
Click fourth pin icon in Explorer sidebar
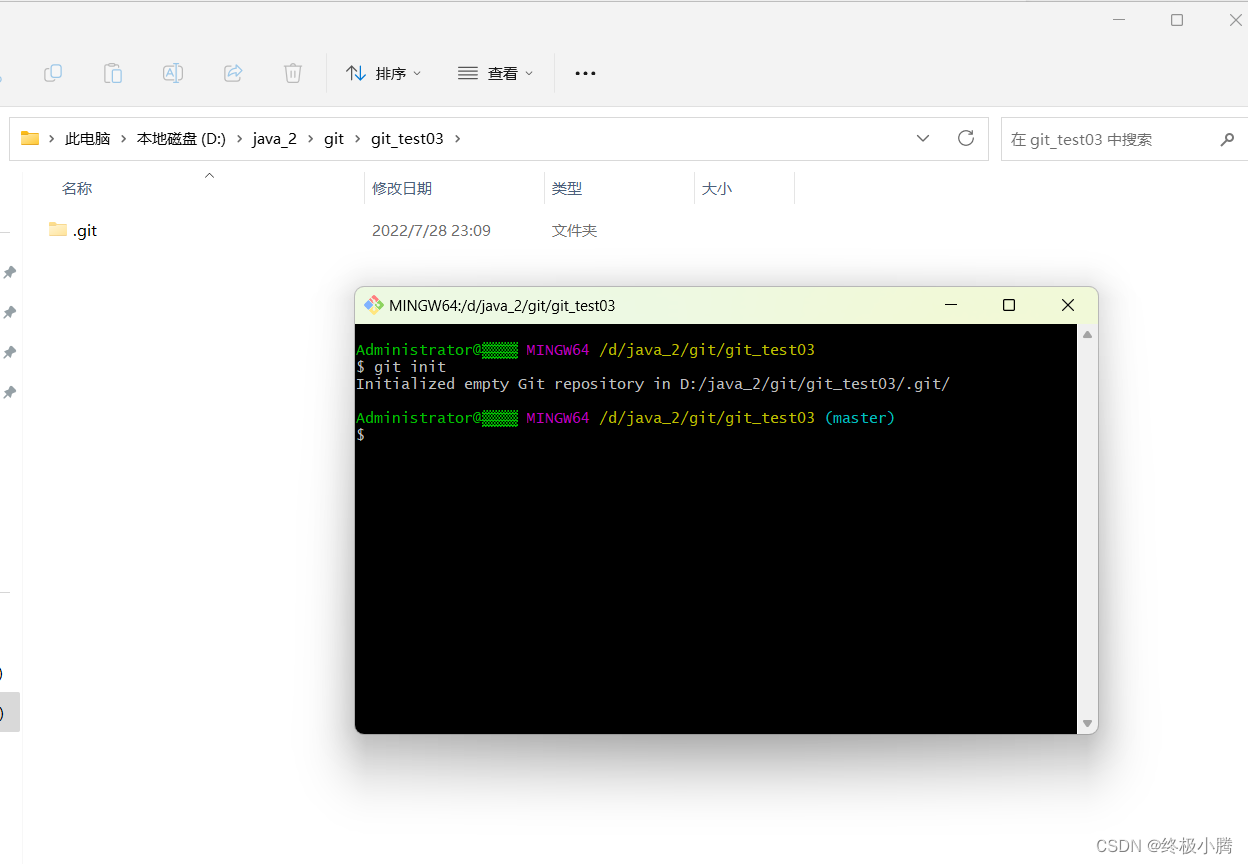click(9, 392)
